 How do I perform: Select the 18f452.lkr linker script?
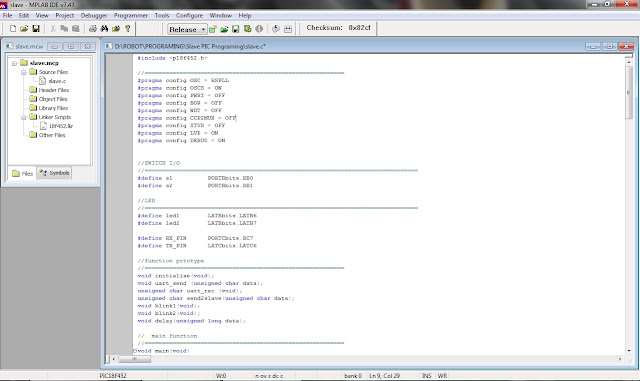tap(61, 126)
